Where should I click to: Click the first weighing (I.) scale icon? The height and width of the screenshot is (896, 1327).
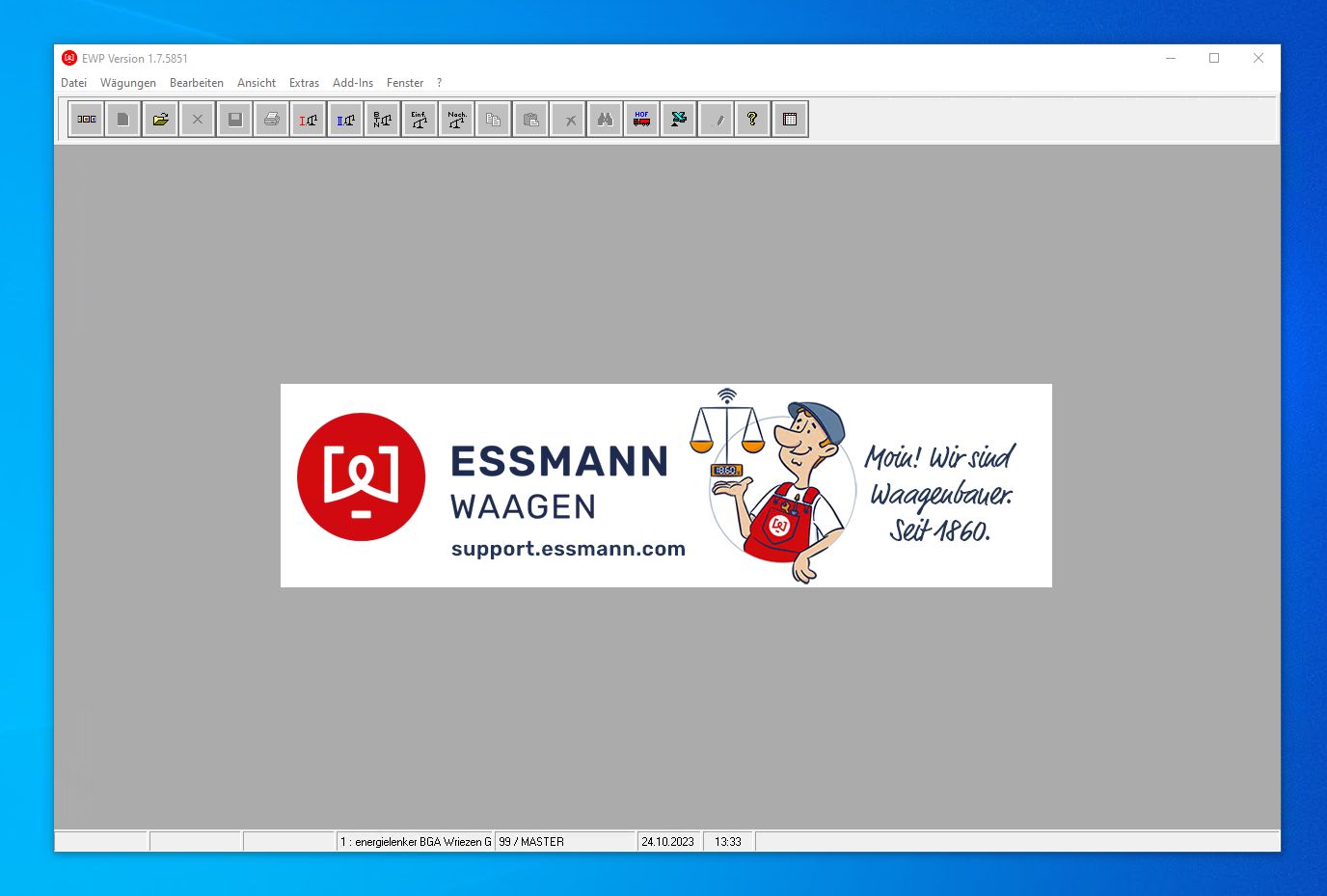tap(309, 120)
